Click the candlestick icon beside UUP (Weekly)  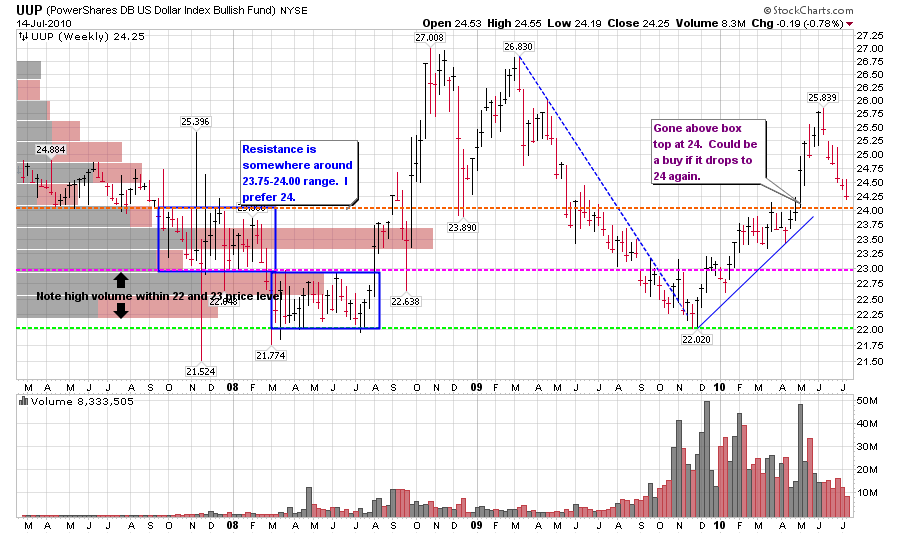click(23, 37)
